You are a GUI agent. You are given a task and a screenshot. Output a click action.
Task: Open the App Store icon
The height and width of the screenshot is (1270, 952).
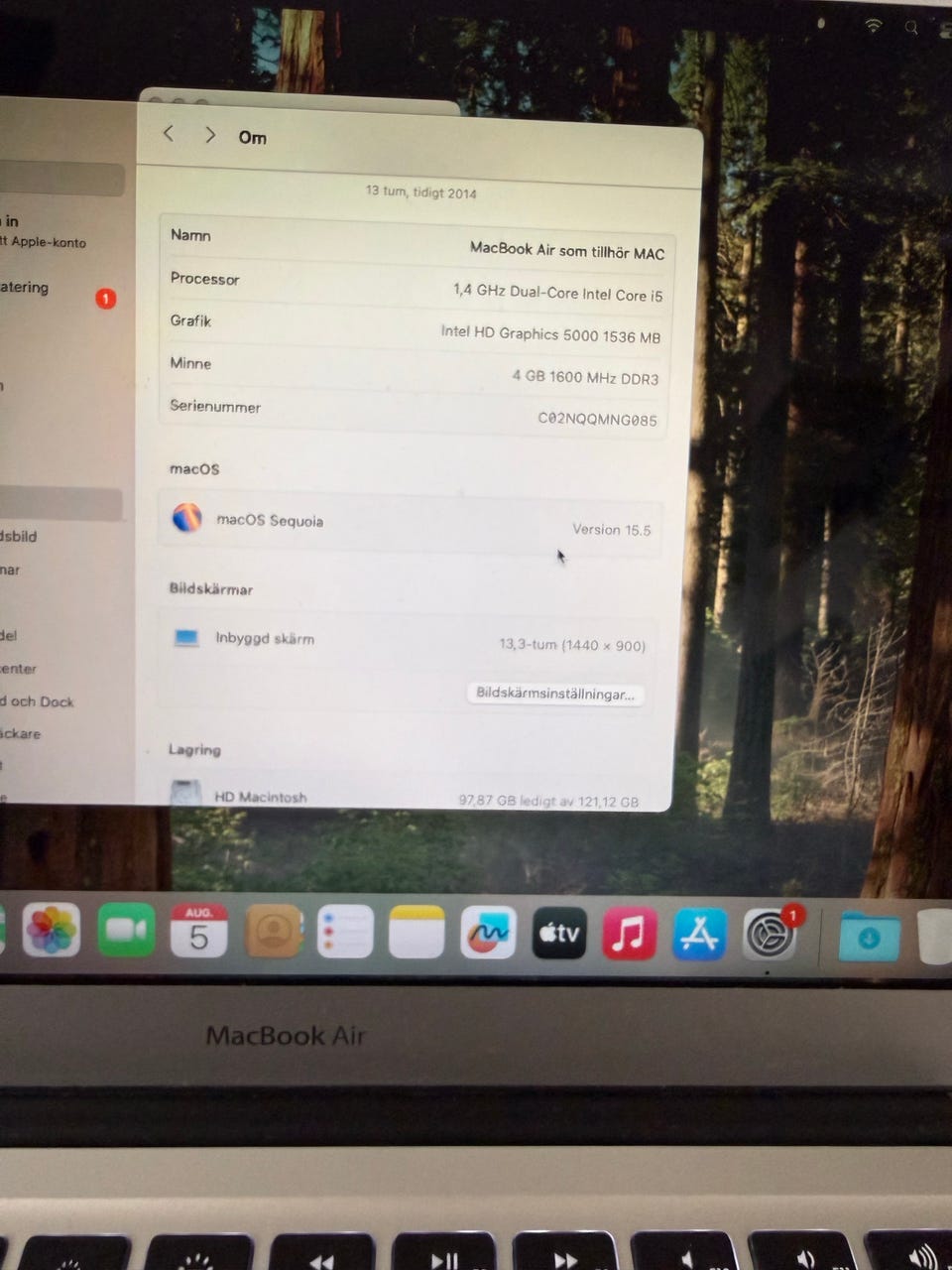699,935
